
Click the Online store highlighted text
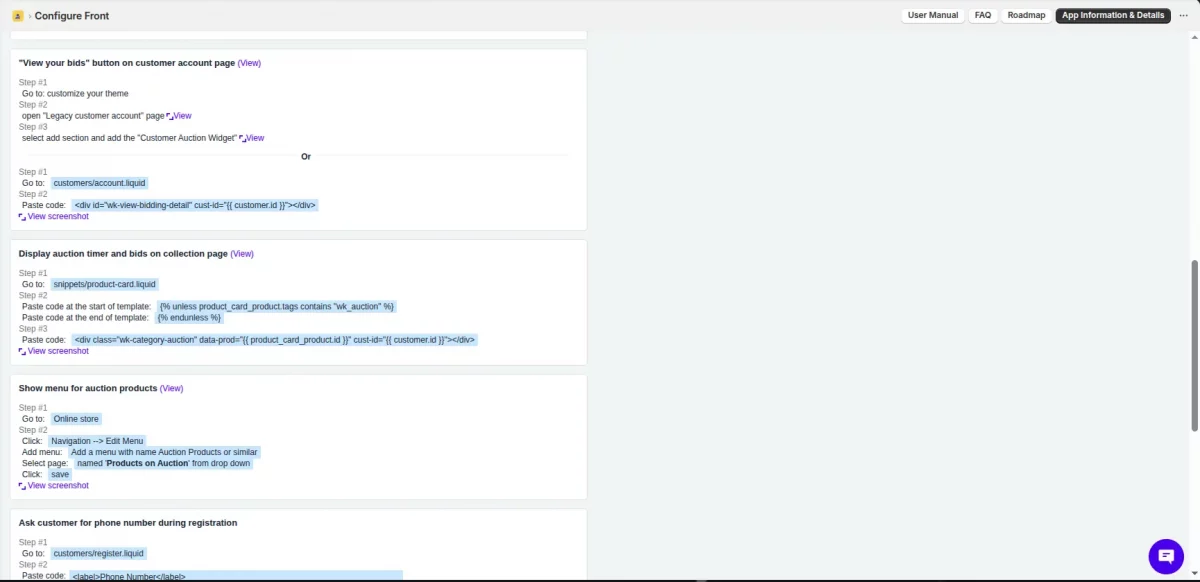point(76,419)
